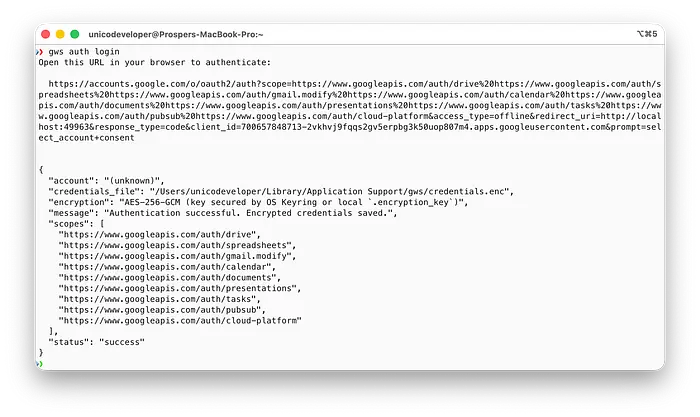Click the yellow minimize window button
The image size is (700, 417).
60,34
